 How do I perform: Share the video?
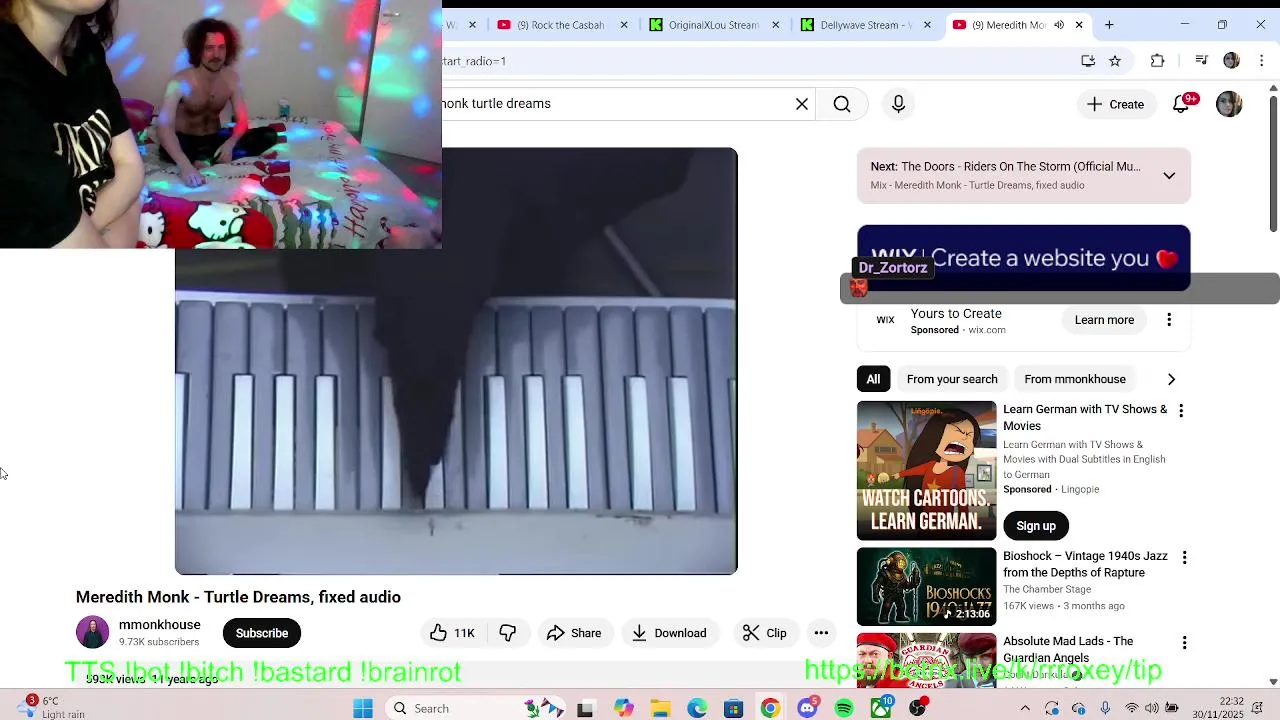tap(574, 633)
